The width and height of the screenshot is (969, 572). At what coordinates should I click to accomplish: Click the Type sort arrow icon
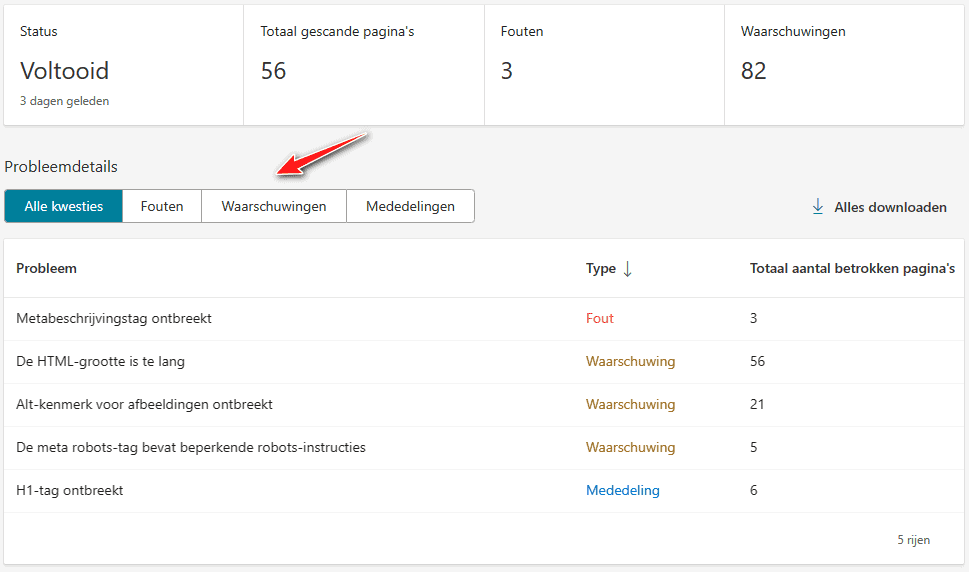627,269
